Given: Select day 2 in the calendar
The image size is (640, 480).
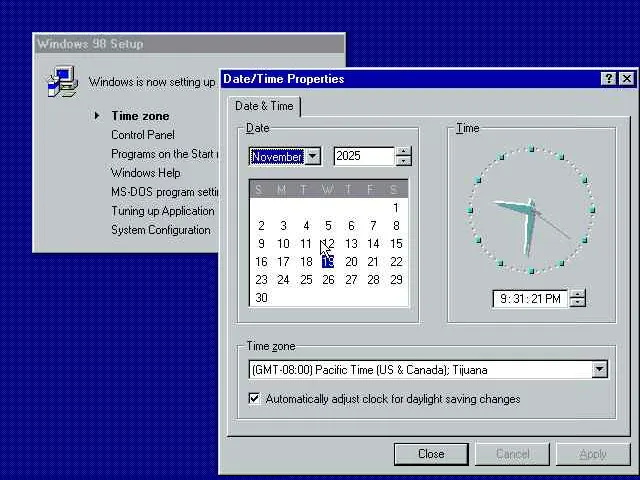Looking at the screenshot, I should tap(261, 226).
